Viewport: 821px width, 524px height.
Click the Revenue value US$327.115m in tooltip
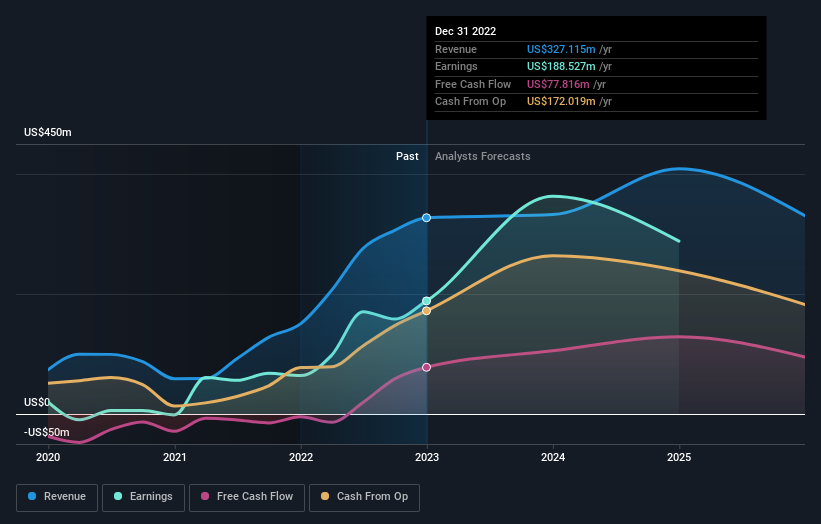click(561, 49)
